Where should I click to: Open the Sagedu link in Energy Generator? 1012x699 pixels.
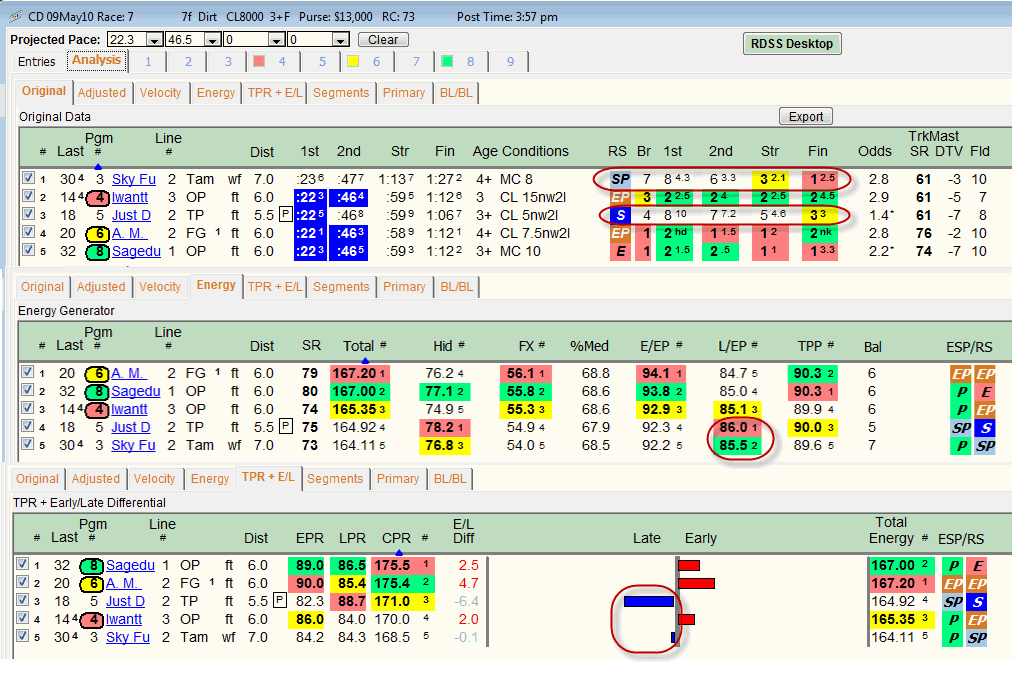pos(136,392)
